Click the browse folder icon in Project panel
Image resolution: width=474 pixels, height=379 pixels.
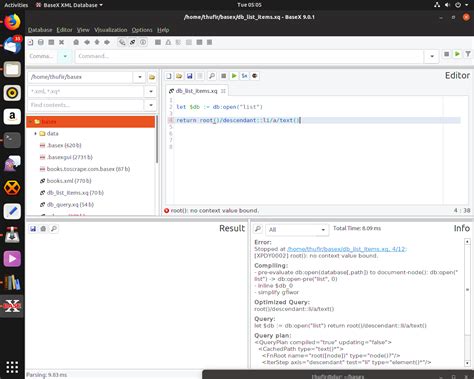(152, 77)
